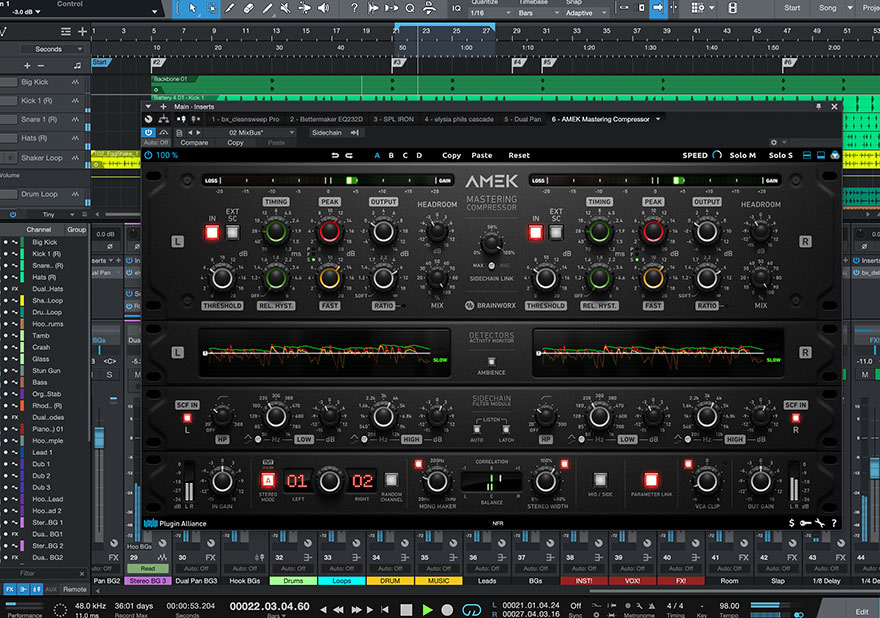Viewport: 880px width, 618px height.
Task: Open the plugin license key icon
Action: pyautogui.click(x=805, y=523)
